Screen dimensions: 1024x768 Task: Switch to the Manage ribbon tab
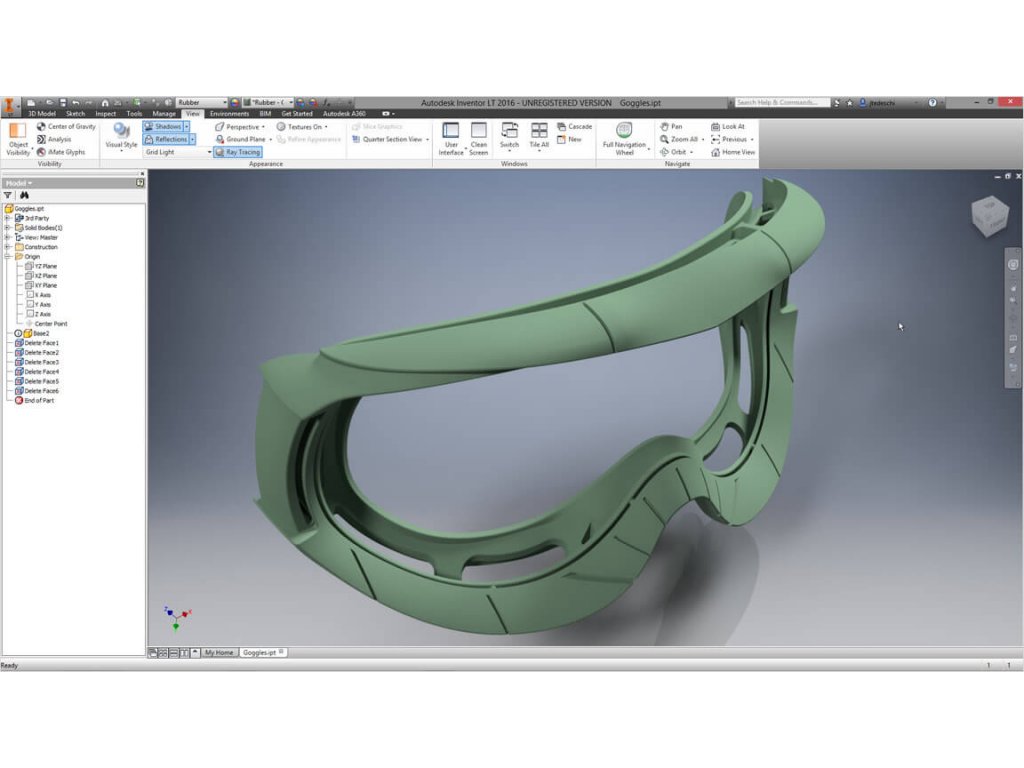(164, 114)
